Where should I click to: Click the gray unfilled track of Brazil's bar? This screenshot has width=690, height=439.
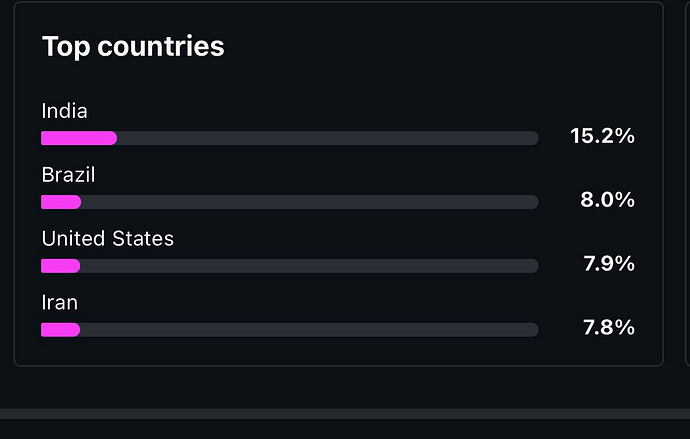click(310, 202)
